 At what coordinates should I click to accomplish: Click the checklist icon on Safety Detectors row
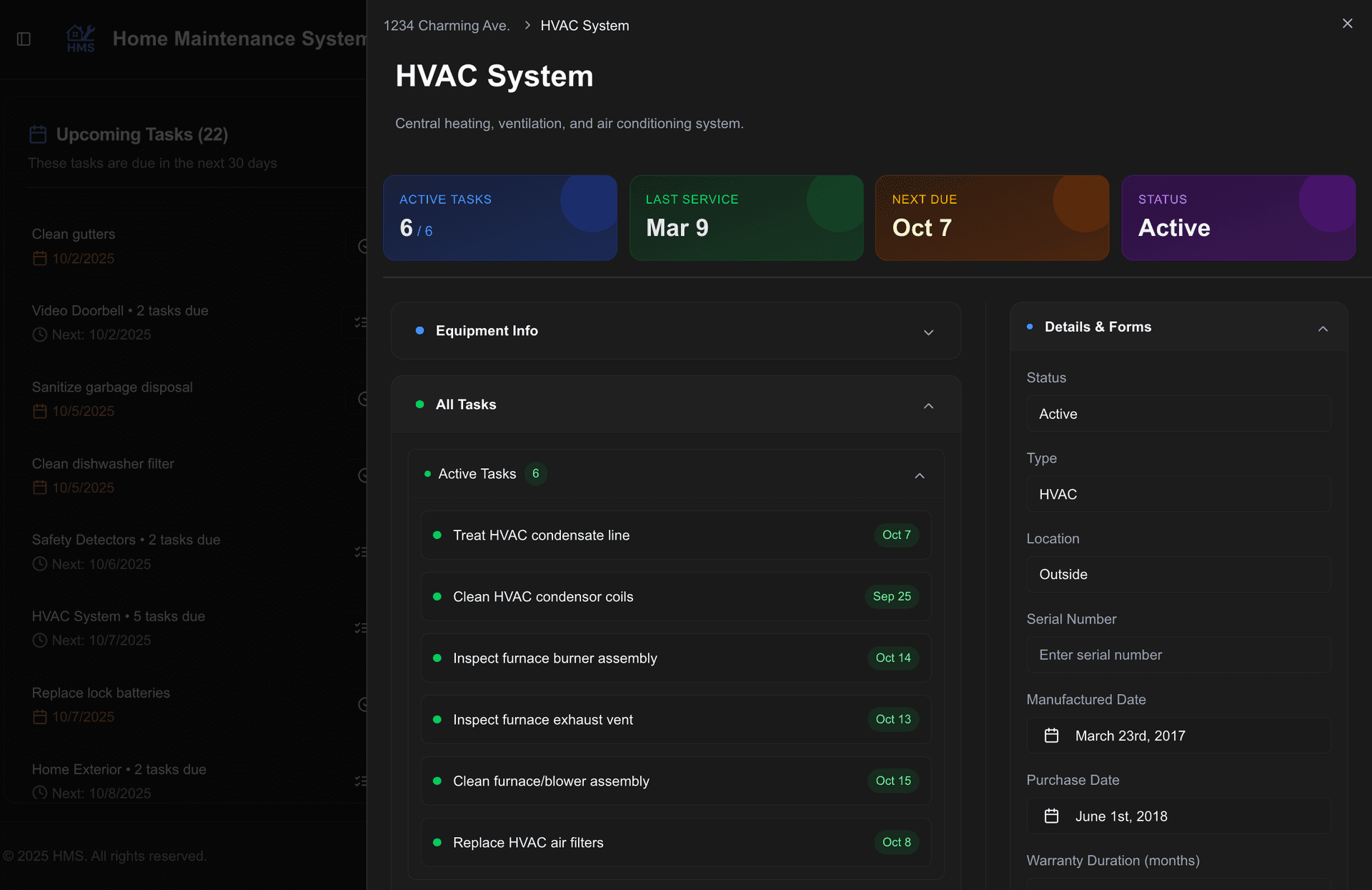pos(360,552)
